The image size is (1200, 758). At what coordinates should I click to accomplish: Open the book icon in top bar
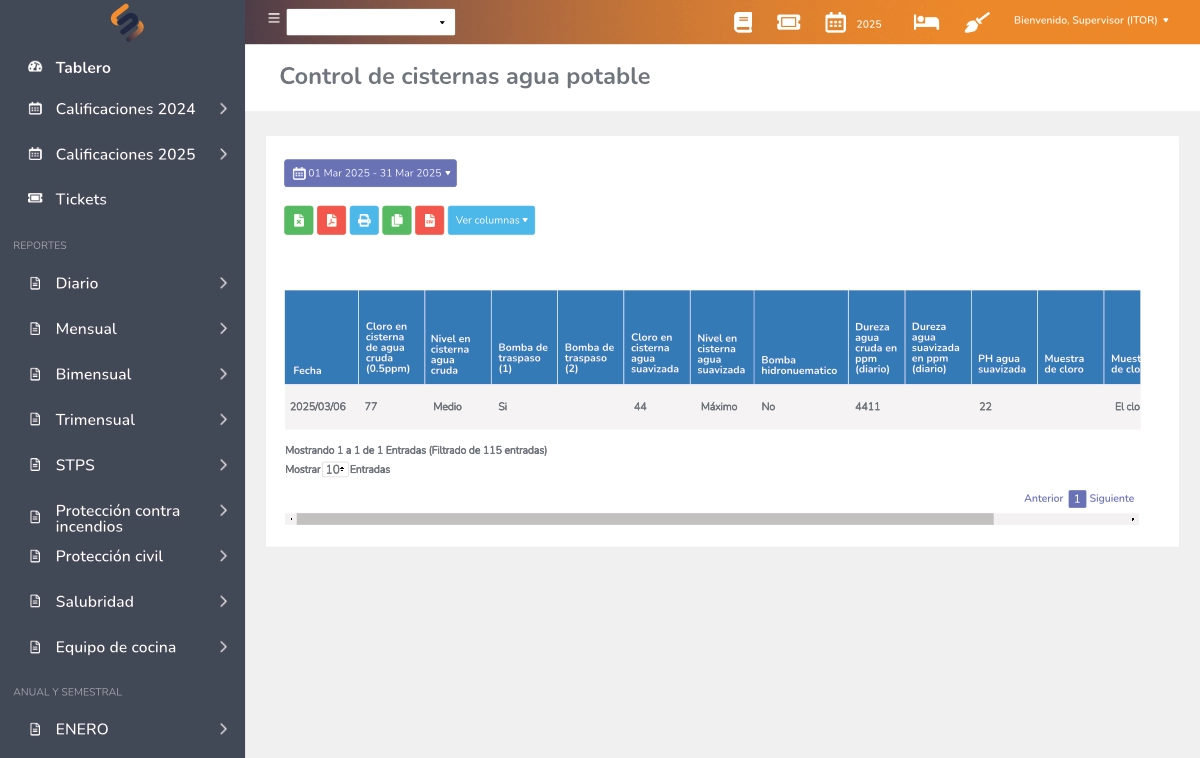pyautogui.click(x=742, y=22)
